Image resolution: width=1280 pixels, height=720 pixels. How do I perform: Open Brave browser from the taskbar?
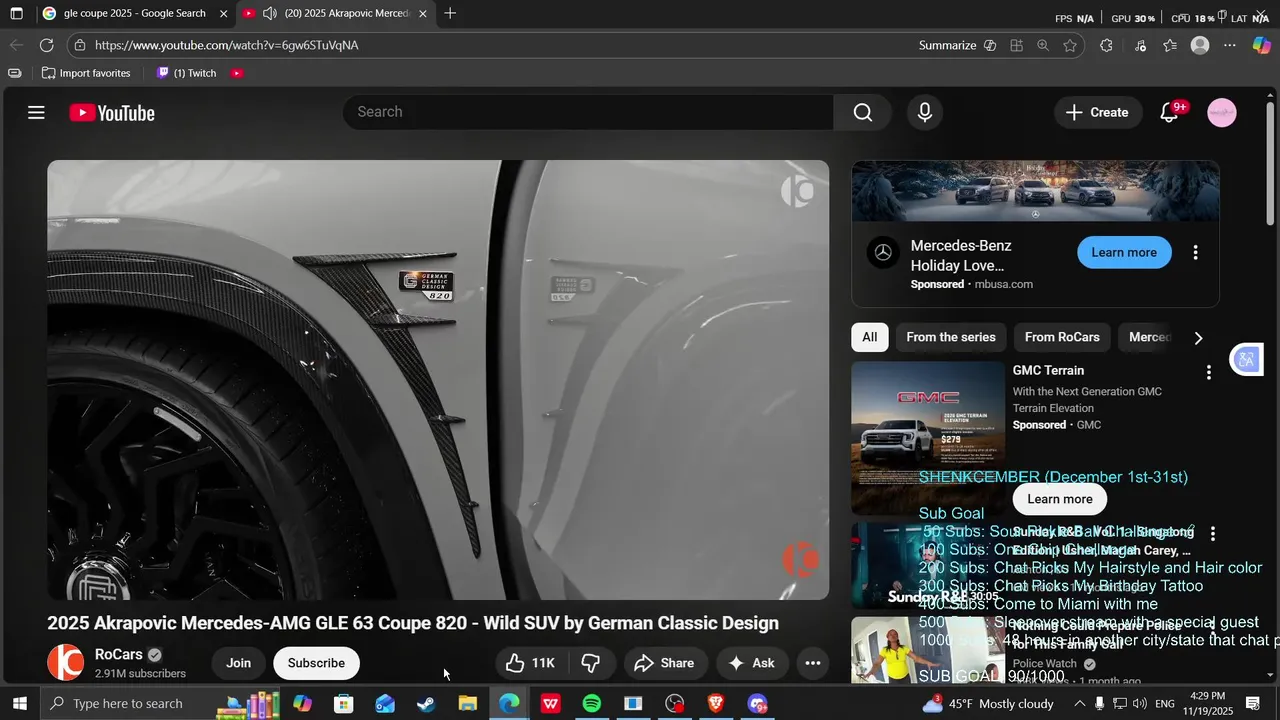click(x=715, y=704)
